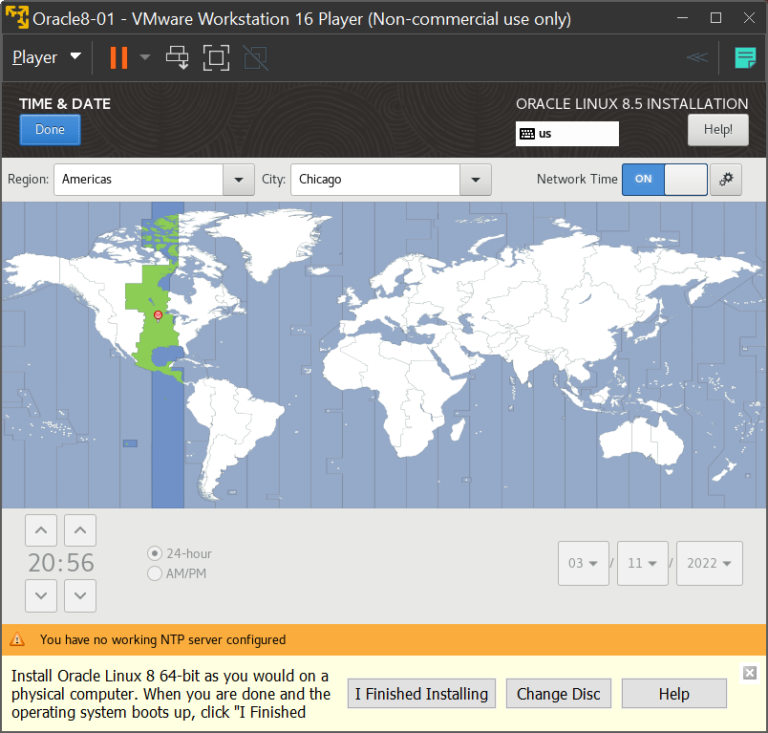This screenshot has width=768, height=733.
Task: Click I Finished Installing button
Action: pos(422,694)
